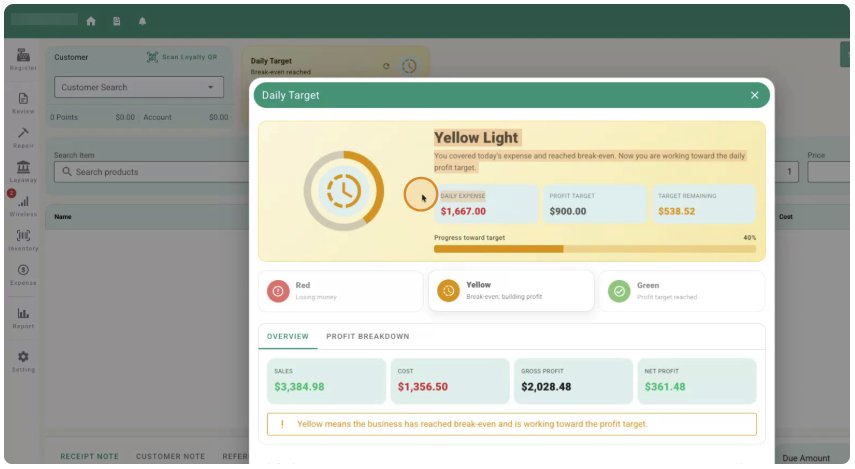Image resolution: width=855 pixels, height=469 pixels.
Task: Click the search magnifier icon
Action: click(67, 172)
